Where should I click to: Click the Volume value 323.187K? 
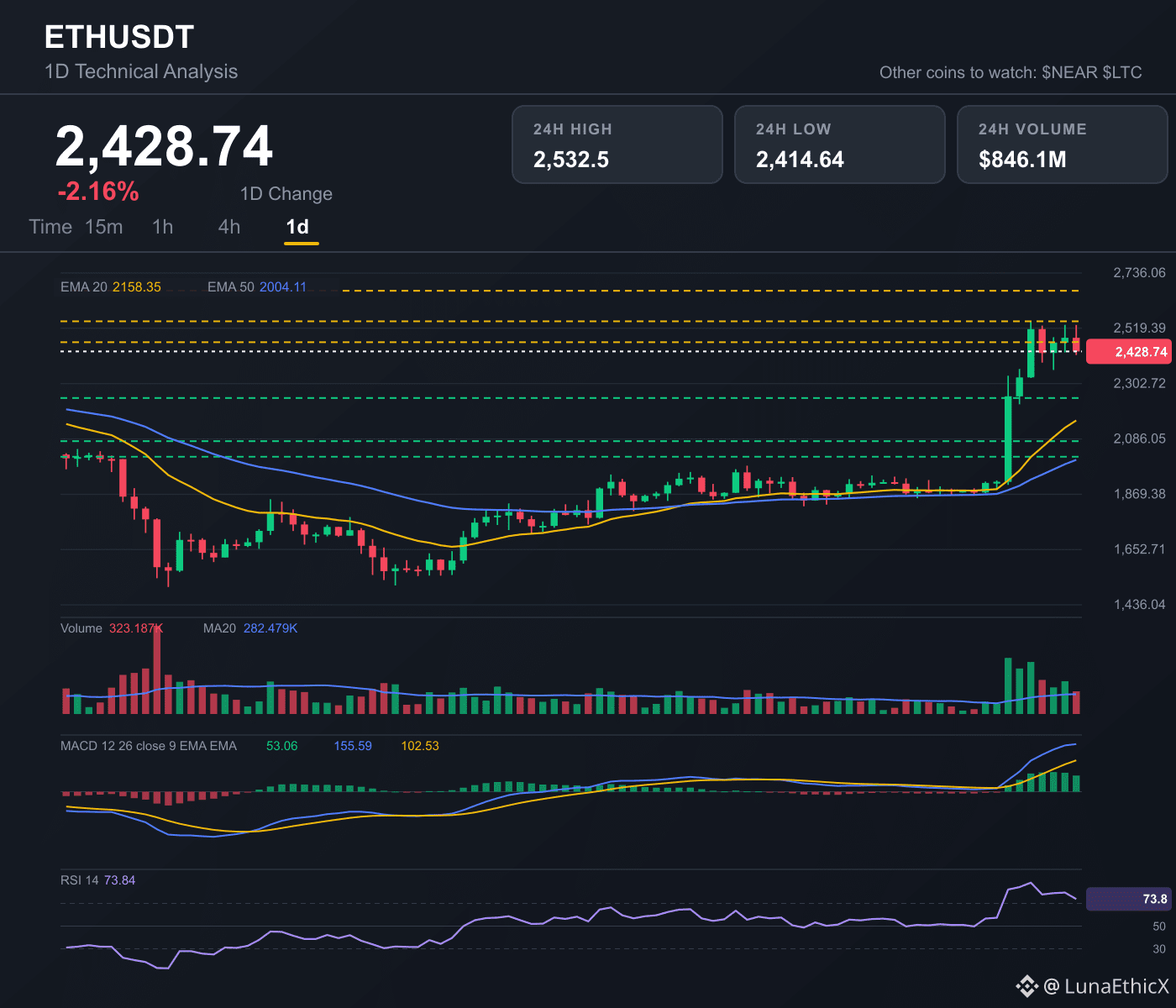(x=136, y=628)
